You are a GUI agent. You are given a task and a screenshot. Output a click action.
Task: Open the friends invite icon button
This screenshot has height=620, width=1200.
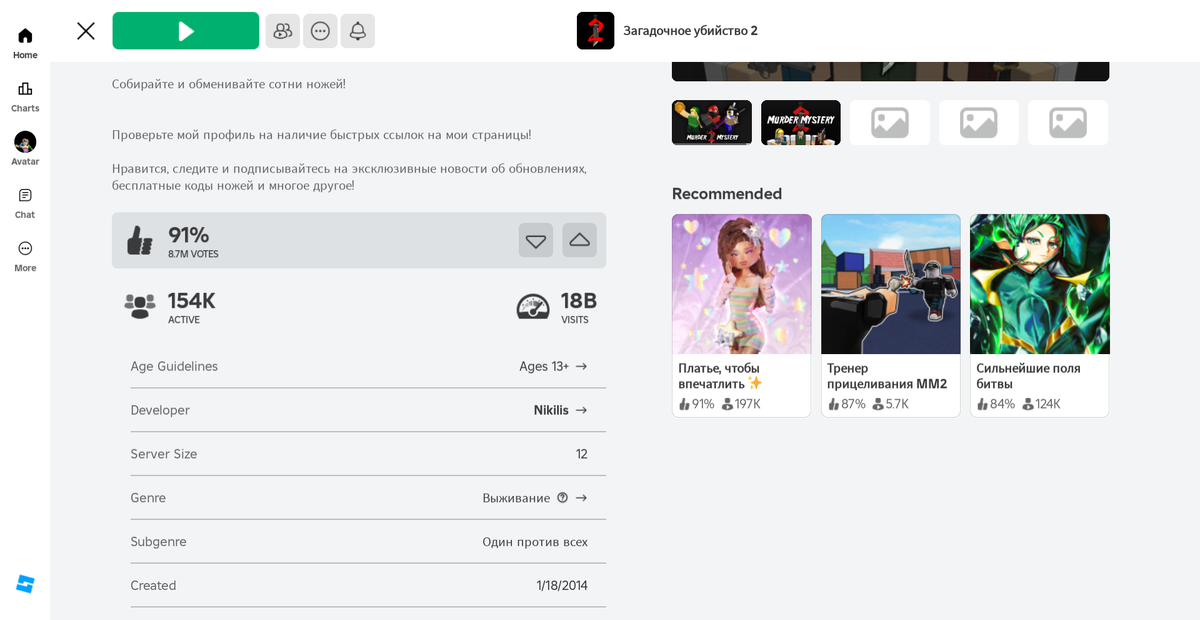283,31
